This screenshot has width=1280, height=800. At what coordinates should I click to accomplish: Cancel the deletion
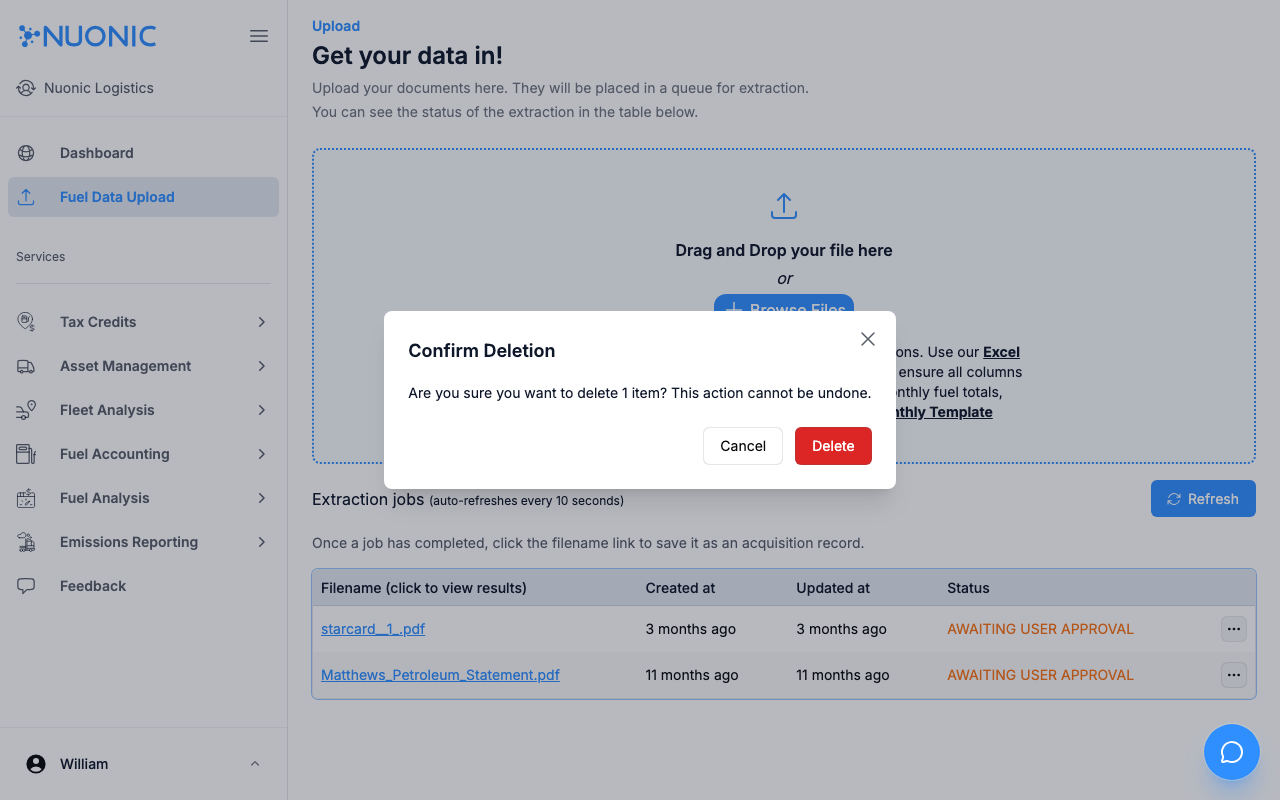(x=743, y=446)
